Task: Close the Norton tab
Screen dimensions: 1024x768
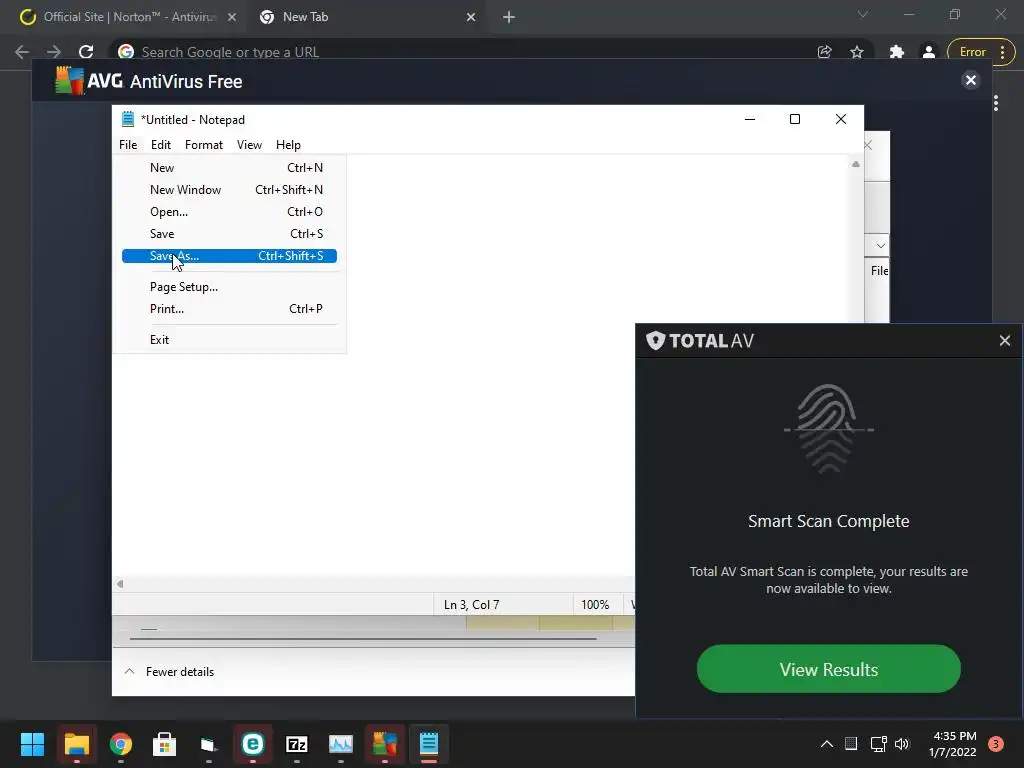Action: pyautogui.click(x=232, y=17)
